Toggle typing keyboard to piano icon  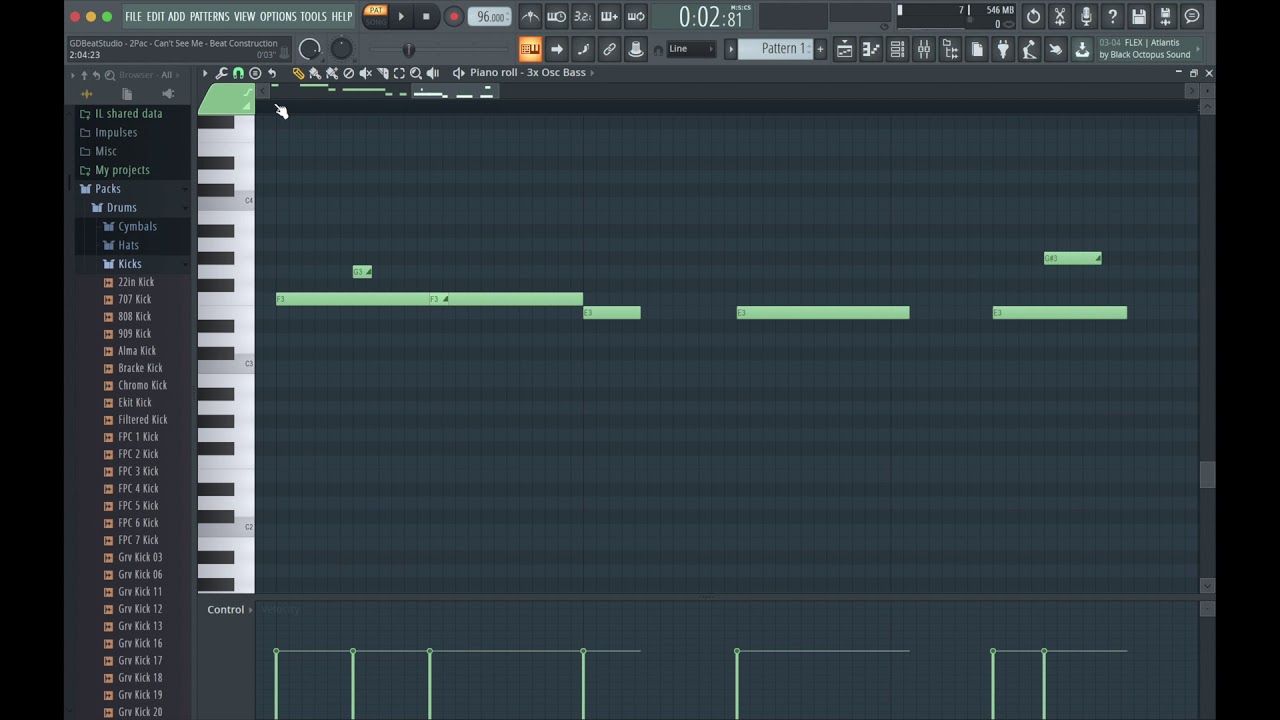point(530,49)
